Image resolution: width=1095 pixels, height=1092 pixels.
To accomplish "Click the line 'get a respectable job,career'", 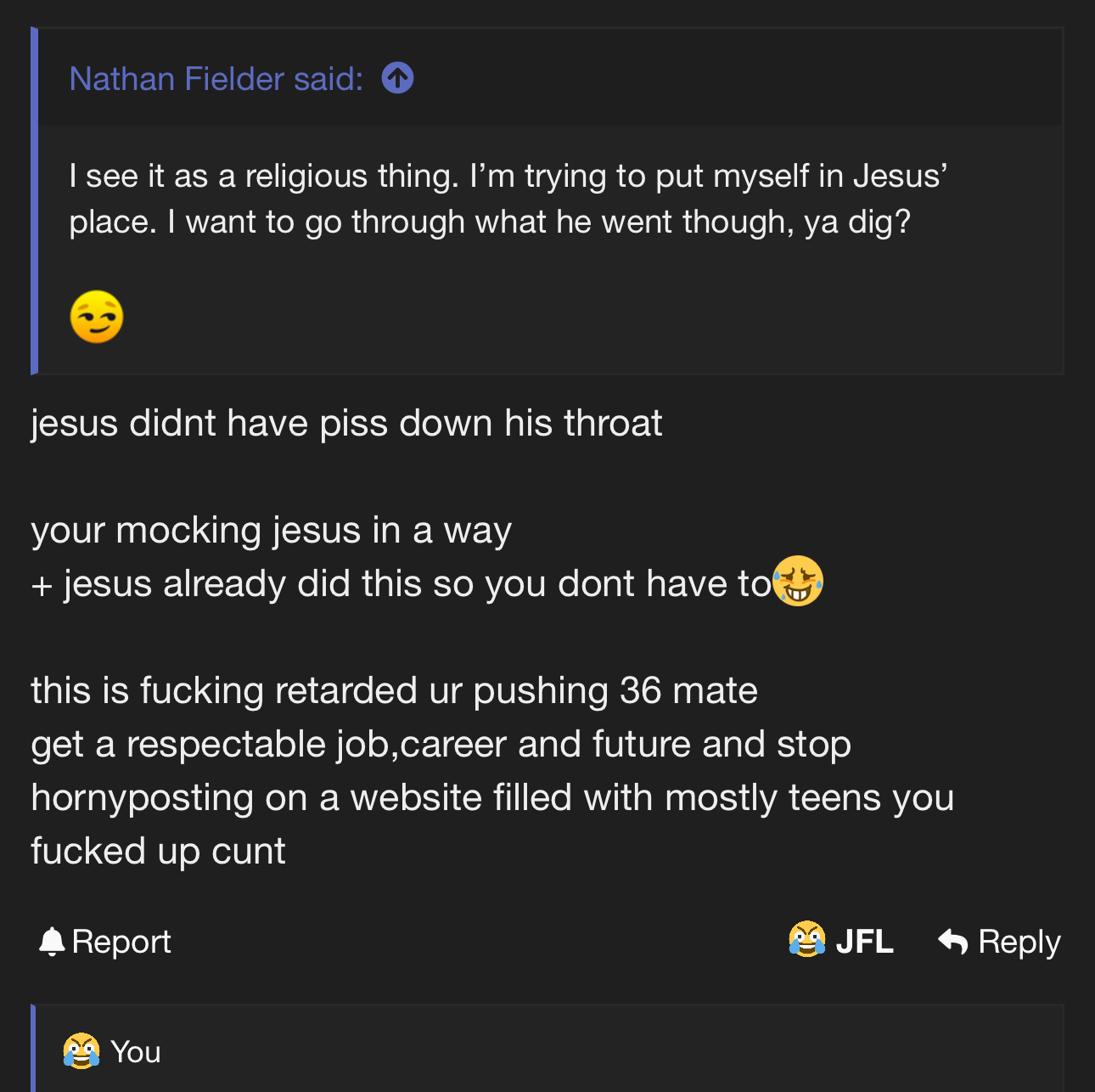I will [441, 744].
